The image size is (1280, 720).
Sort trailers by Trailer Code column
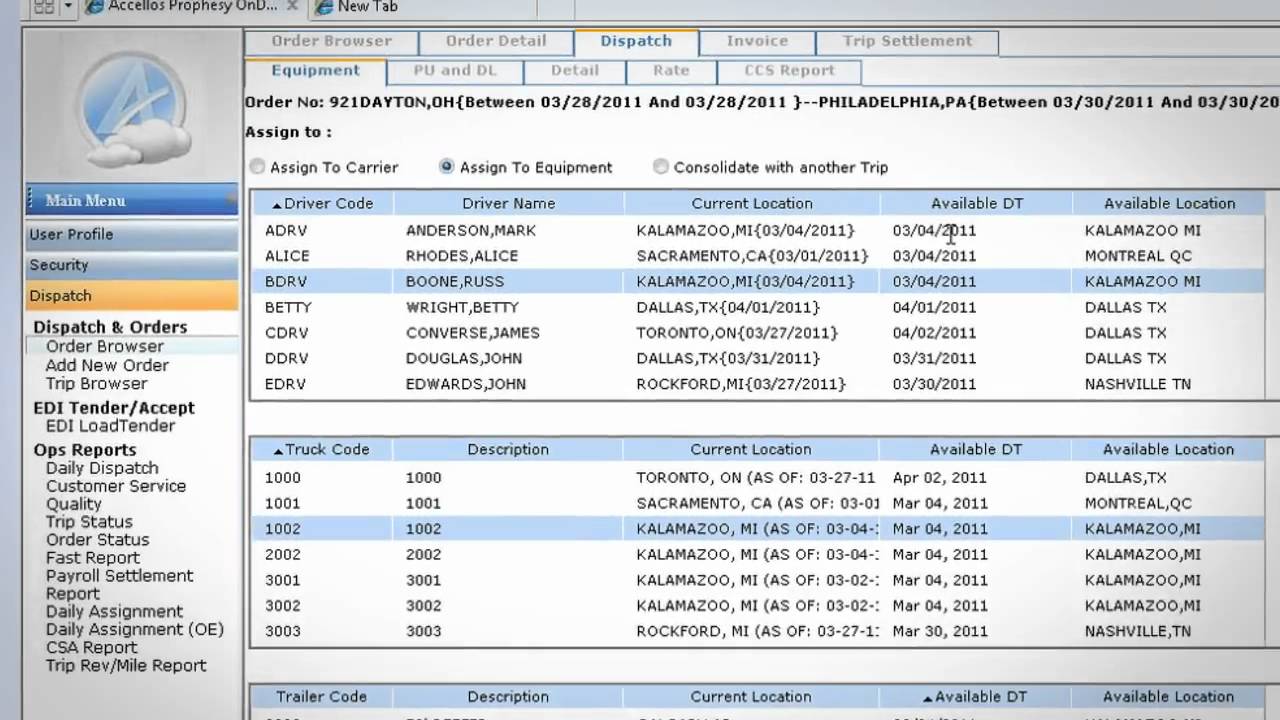click(320, 697)
